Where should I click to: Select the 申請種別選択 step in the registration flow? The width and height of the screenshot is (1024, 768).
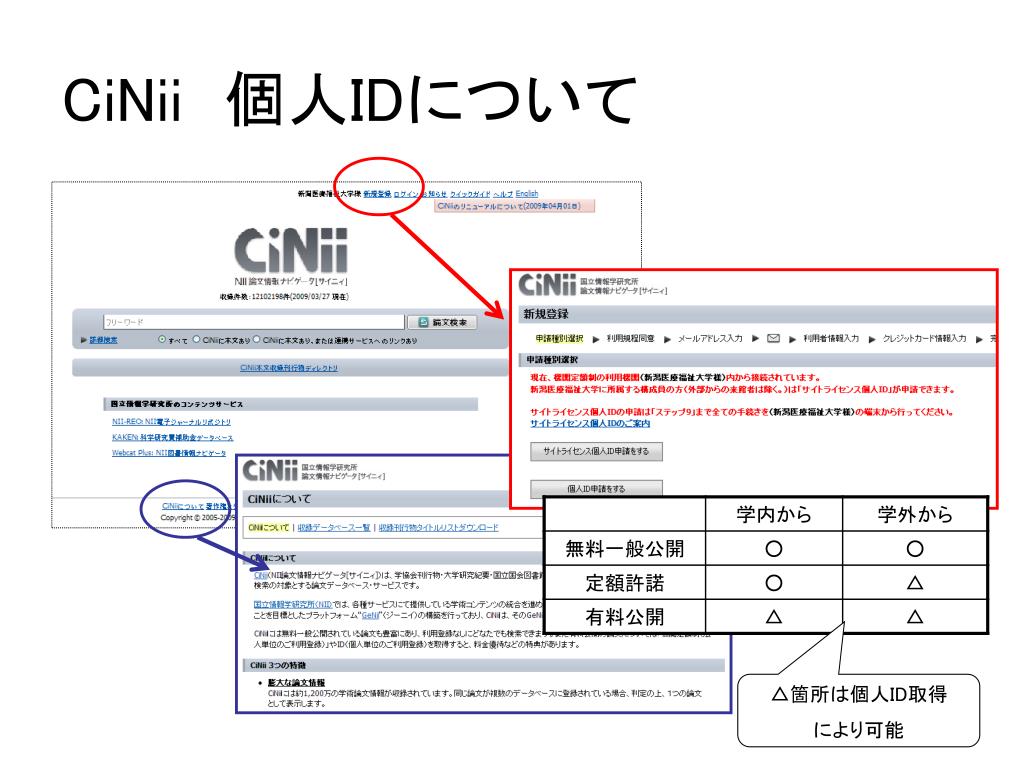coord(559,338)
